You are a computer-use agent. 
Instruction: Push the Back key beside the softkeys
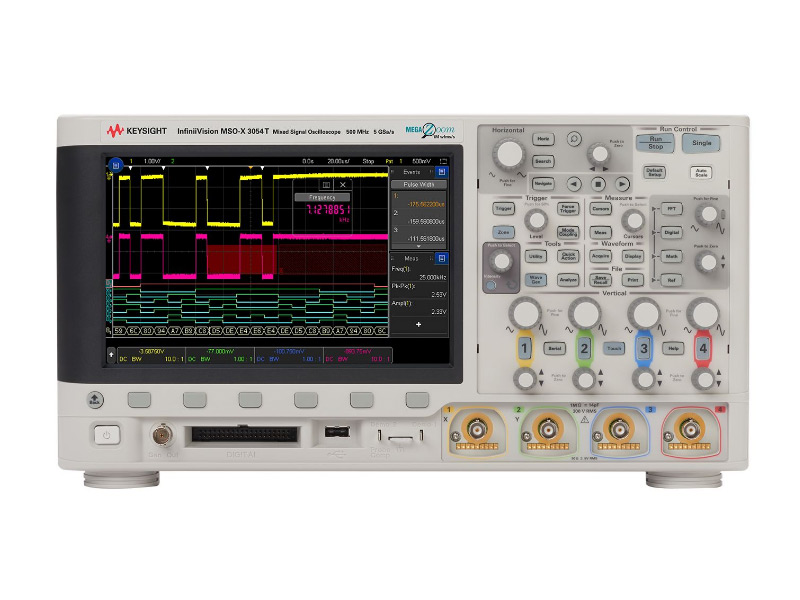coord(95,400)
